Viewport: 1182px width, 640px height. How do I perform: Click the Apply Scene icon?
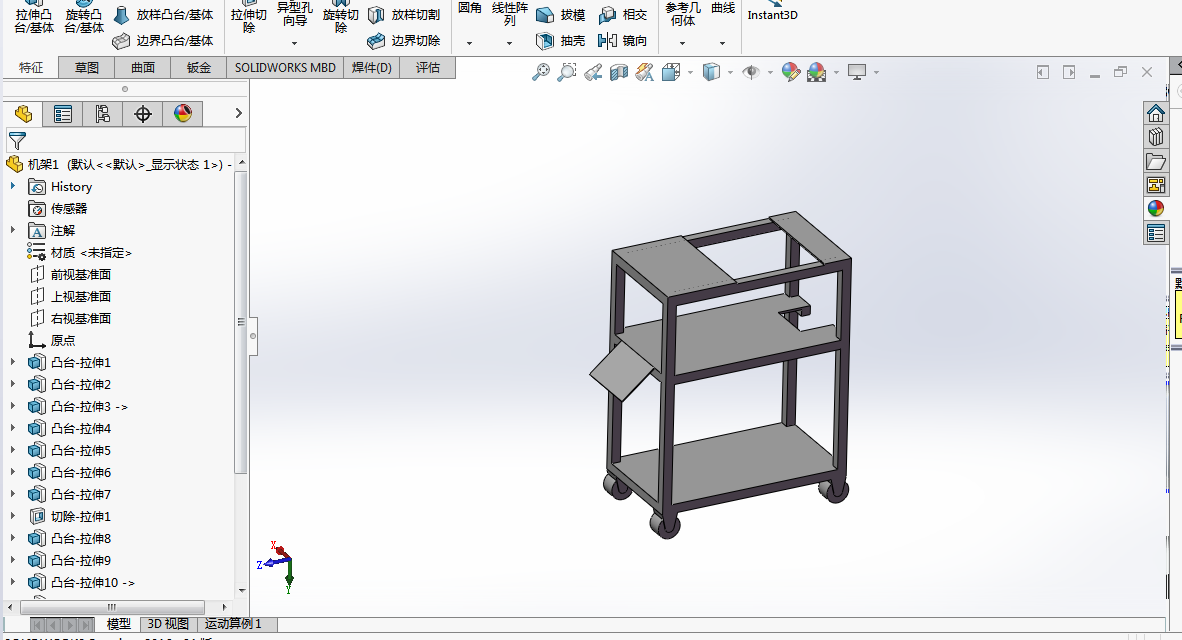(x=816, y=72)
